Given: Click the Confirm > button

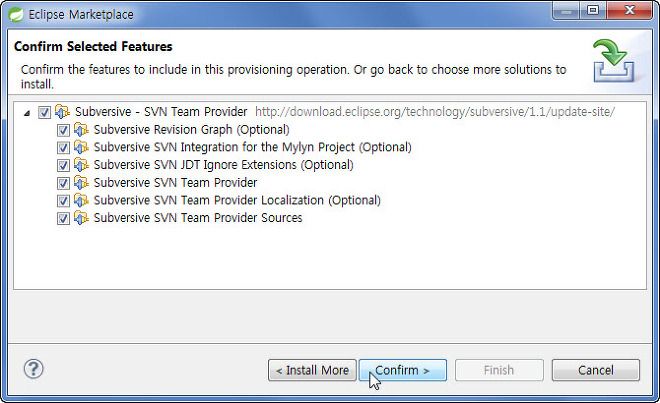Looking at the screenshot, I should coord(403,370).
